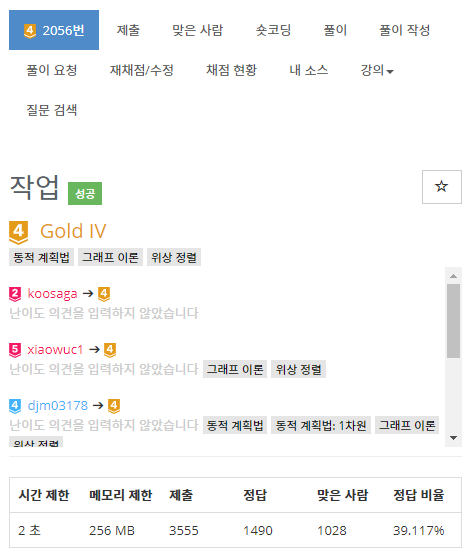Image resolution: width=474 pixels, height=558 pixels.
Task: Click xiaowuc1's red tier 5 badge icon
Action: coord(15,350)
